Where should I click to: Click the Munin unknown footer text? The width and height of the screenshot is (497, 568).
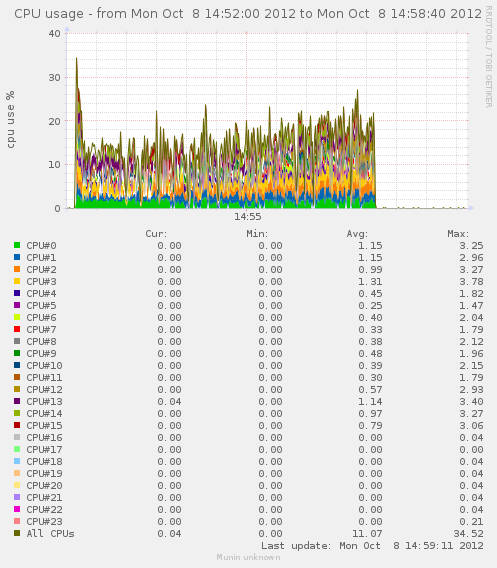(x=248, y=557)
